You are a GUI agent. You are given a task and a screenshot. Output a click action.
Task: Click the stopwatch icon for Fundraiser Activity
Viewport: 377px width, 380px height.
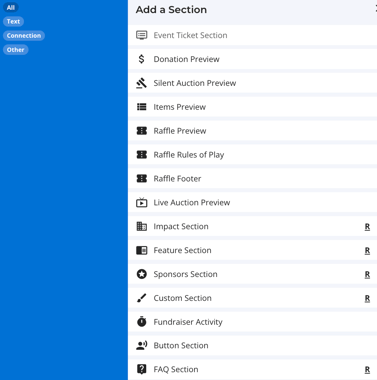tap(142, 322)
